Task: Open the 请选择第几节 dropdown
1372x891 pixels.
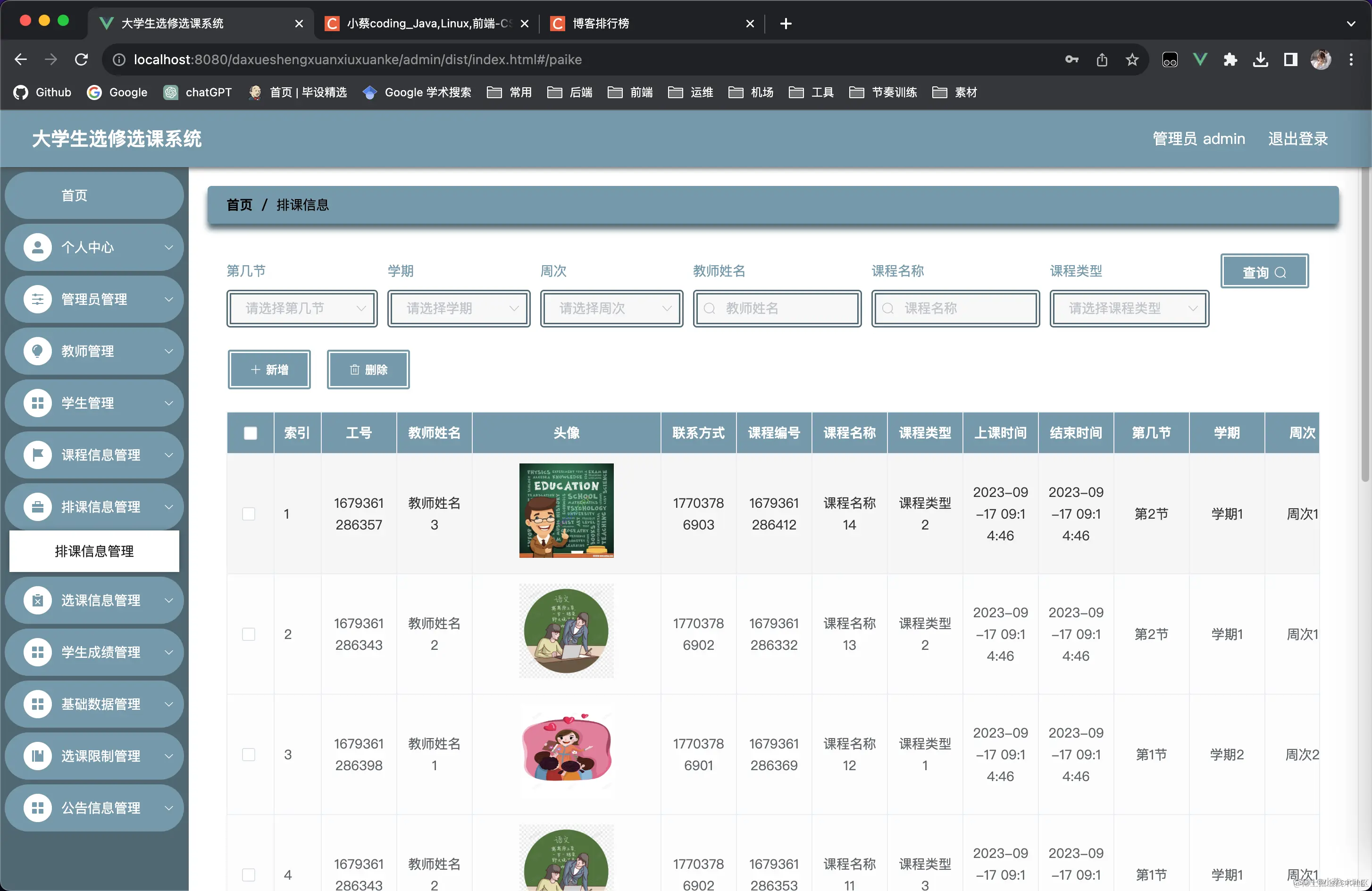Action: 301,308
